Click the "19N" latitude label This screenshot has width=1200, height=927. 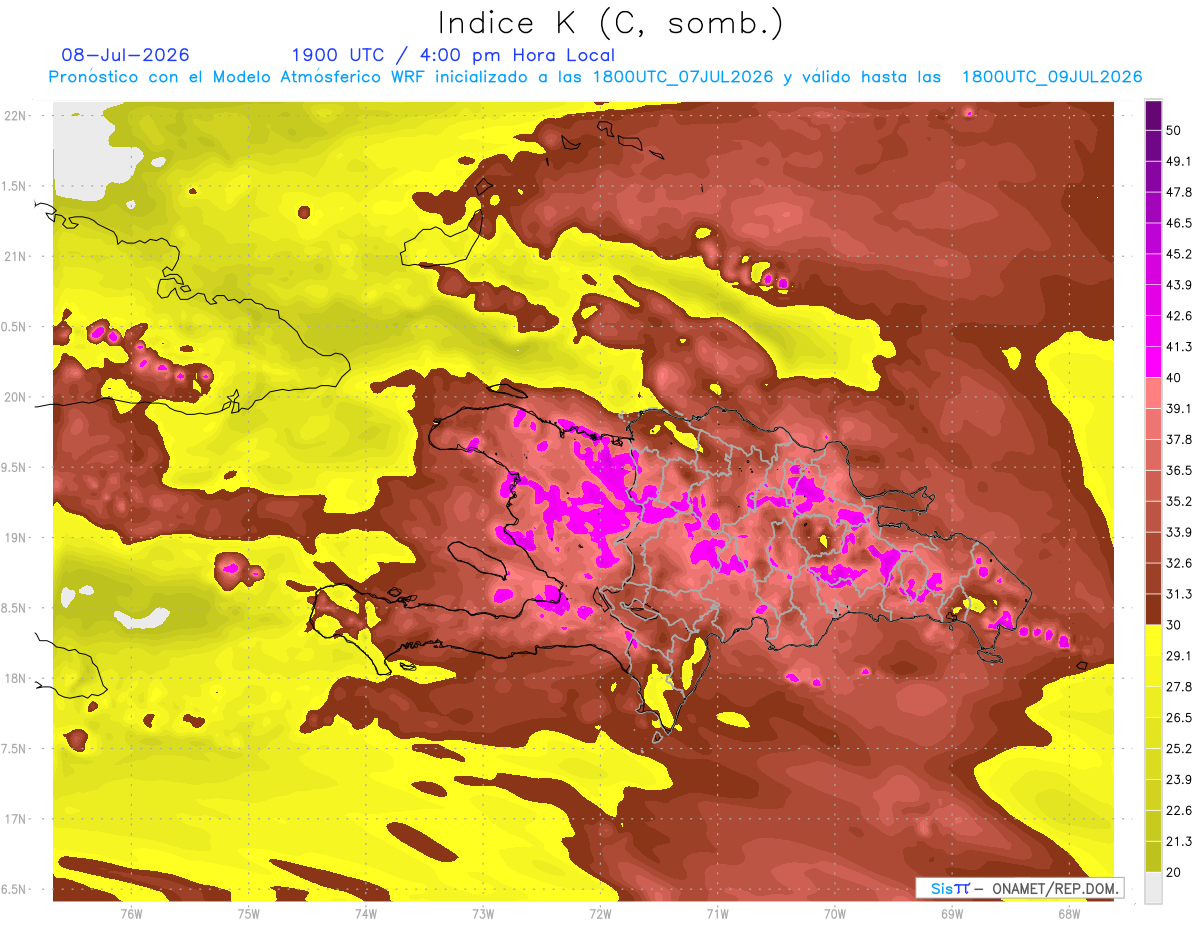pyautogui.click(x=17, y=538)
